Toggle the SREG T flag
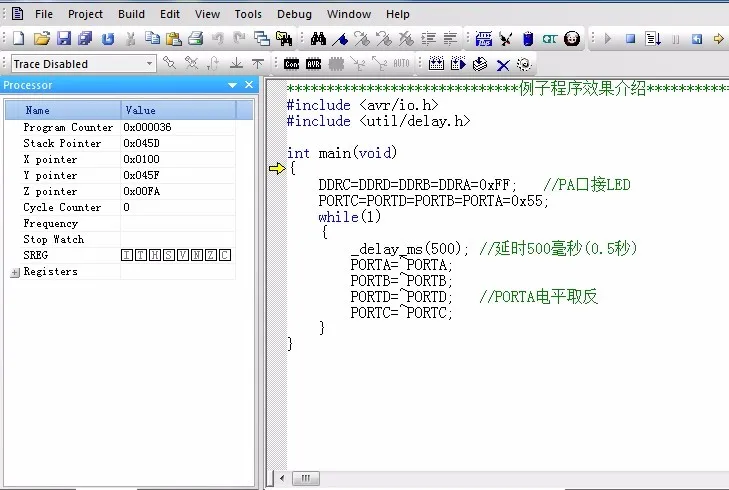The width and height of the screenshot is (729, 490). pos(141,255)
